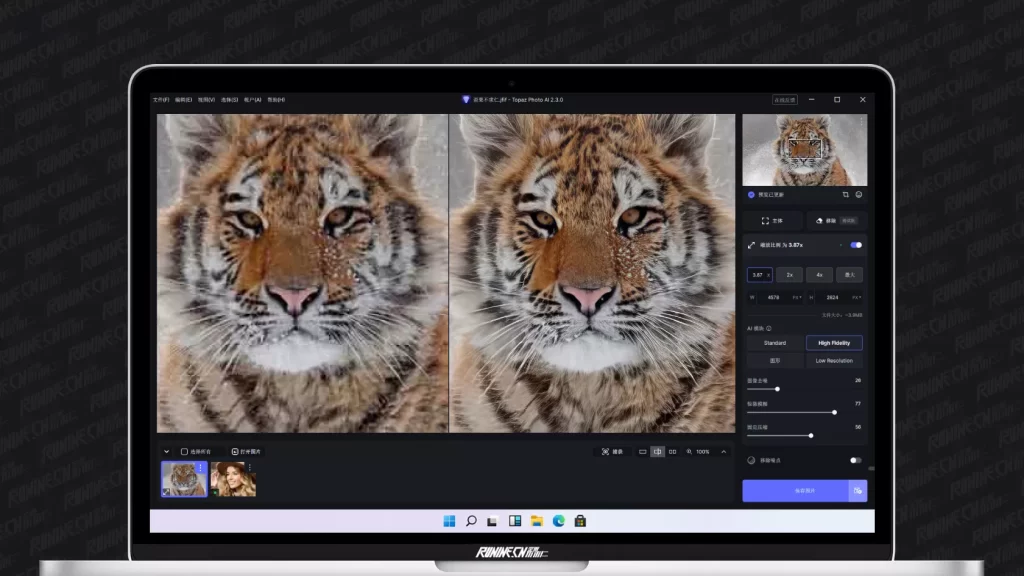Enable the remove noise toggle
This screenshot has height=576, width=1024.
(x=855, y=460)
